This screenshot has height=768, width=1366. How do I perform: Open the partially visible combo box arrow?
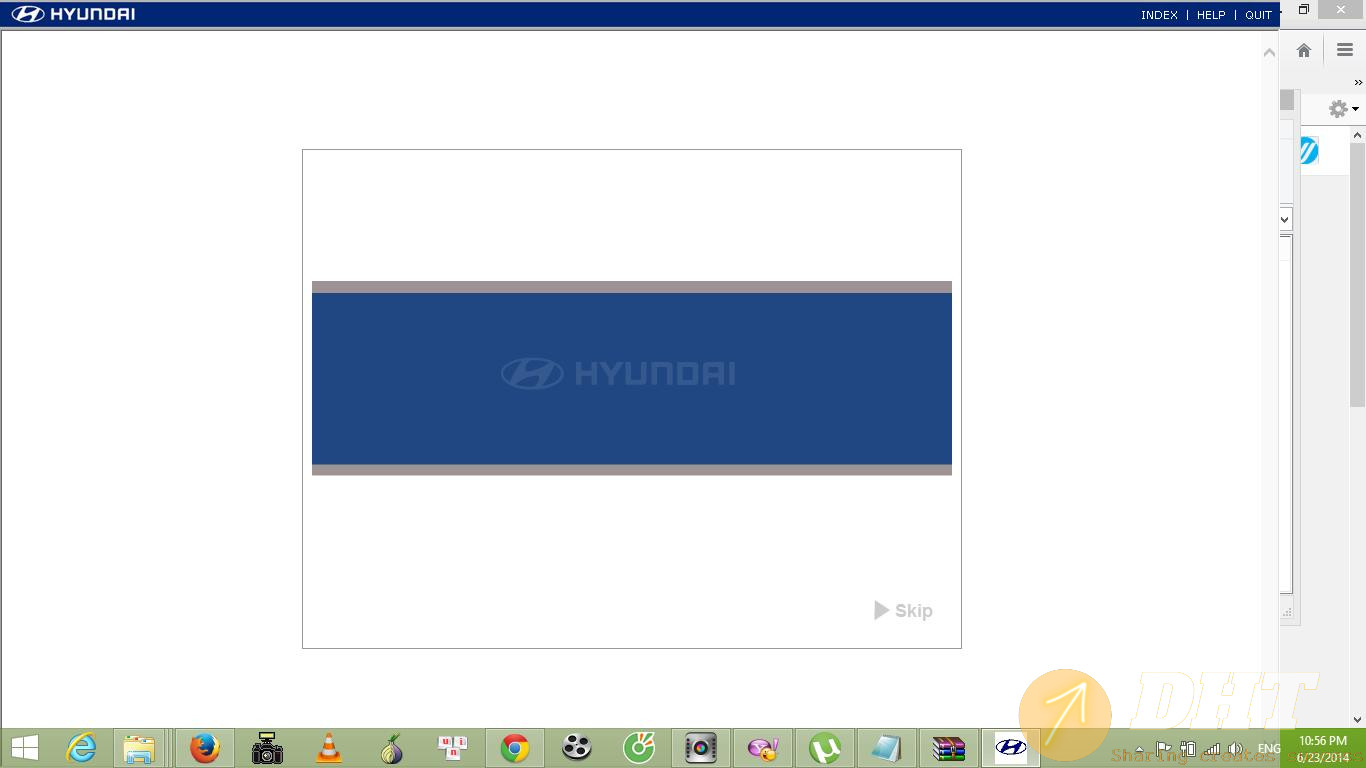[1286, 219]
